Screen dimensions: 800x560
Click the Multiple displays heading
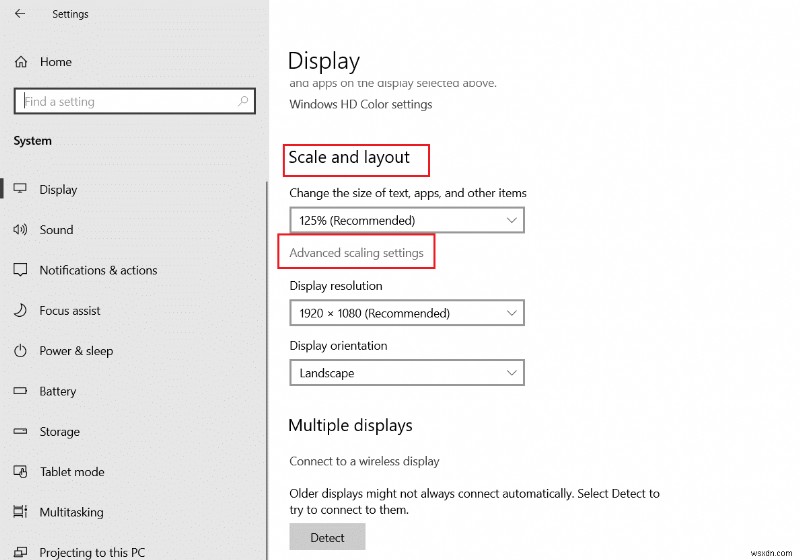click(x=351, y=425)
